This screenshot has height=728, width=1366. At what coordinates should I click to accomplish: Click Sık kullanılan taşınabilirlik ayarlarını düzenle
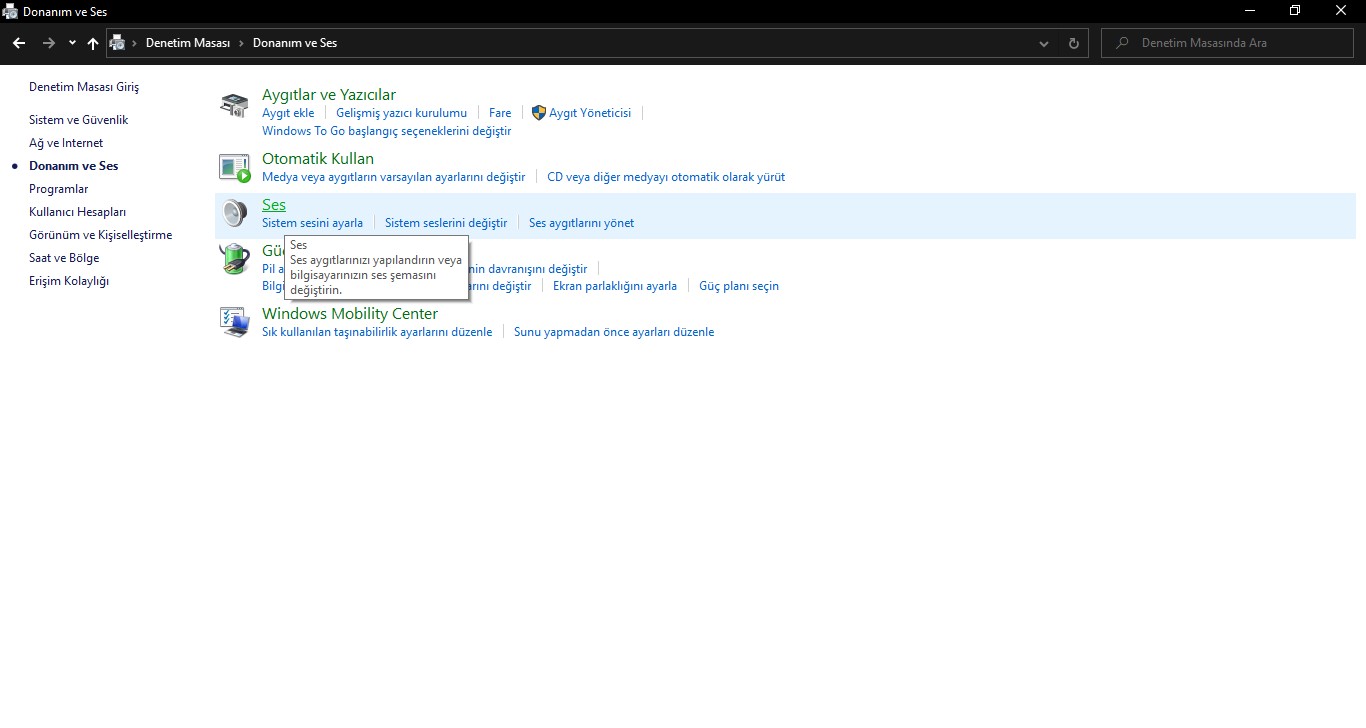click(x=377, y=332)
